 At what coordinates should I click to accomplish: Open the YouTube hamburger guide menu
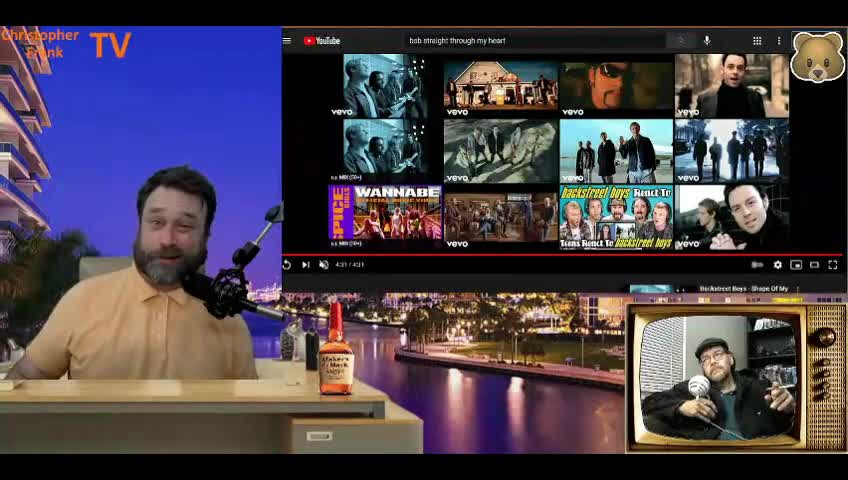(x=287, y=41)
